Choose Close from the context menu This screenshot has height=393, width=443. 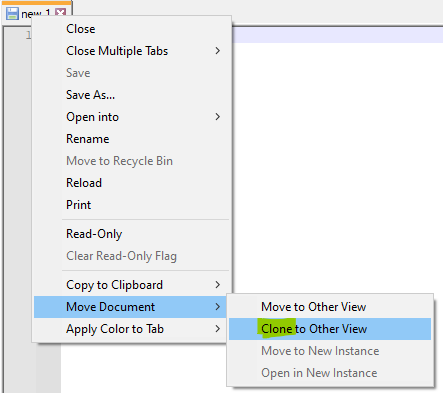(x=132, y=29)
